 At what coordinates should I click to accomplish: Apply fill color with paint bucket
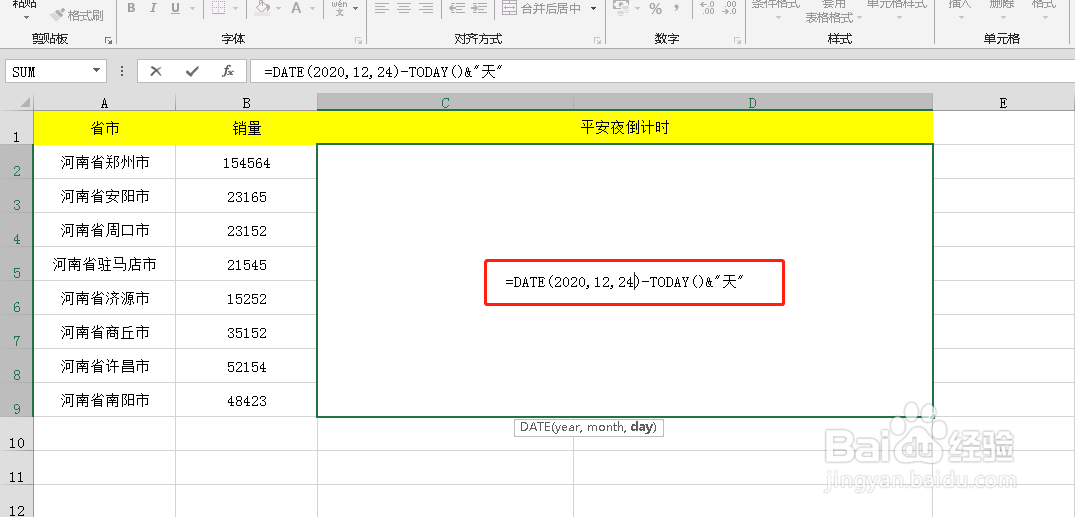tap(262, 8)
